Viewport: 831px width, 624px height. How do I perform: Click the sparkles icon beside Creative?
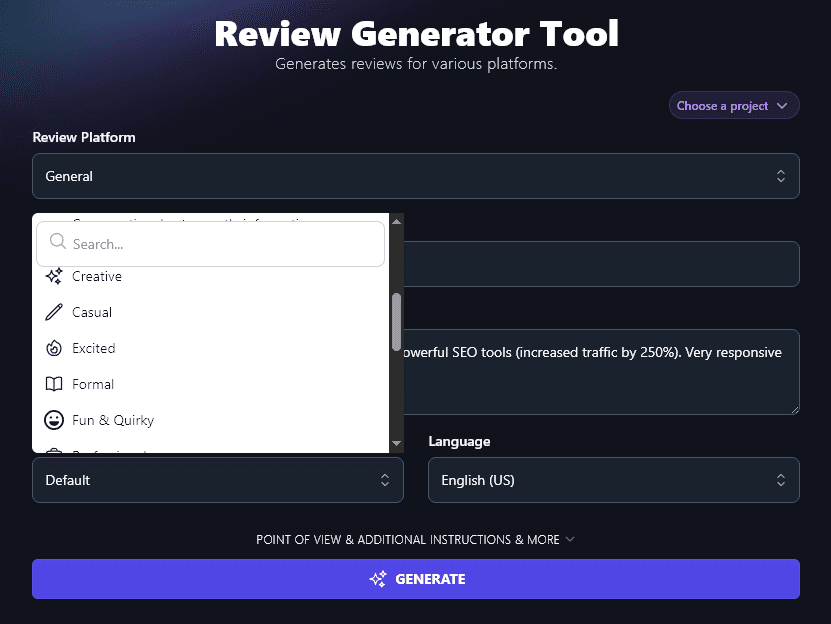[x=54, y=276]
